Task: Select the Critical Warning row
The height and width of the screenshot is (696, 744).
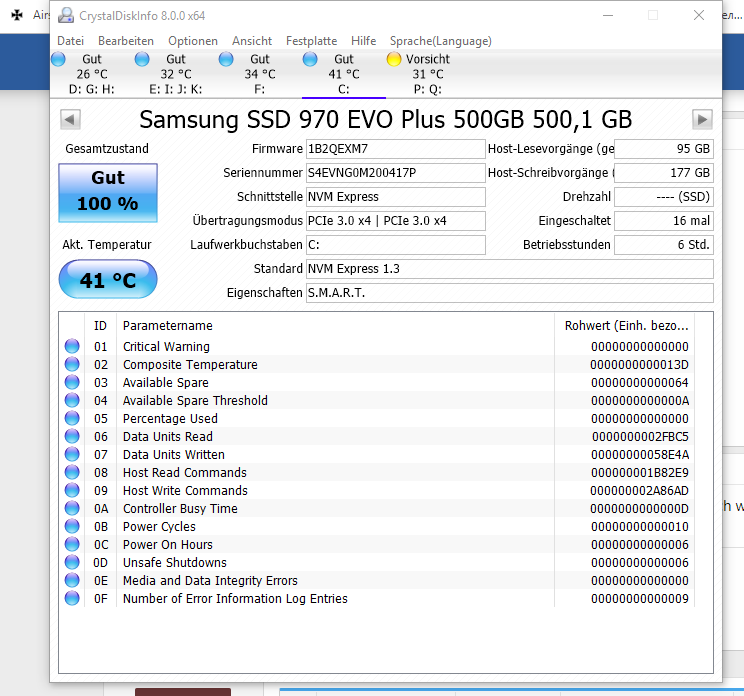Action: tap(377, 347)
